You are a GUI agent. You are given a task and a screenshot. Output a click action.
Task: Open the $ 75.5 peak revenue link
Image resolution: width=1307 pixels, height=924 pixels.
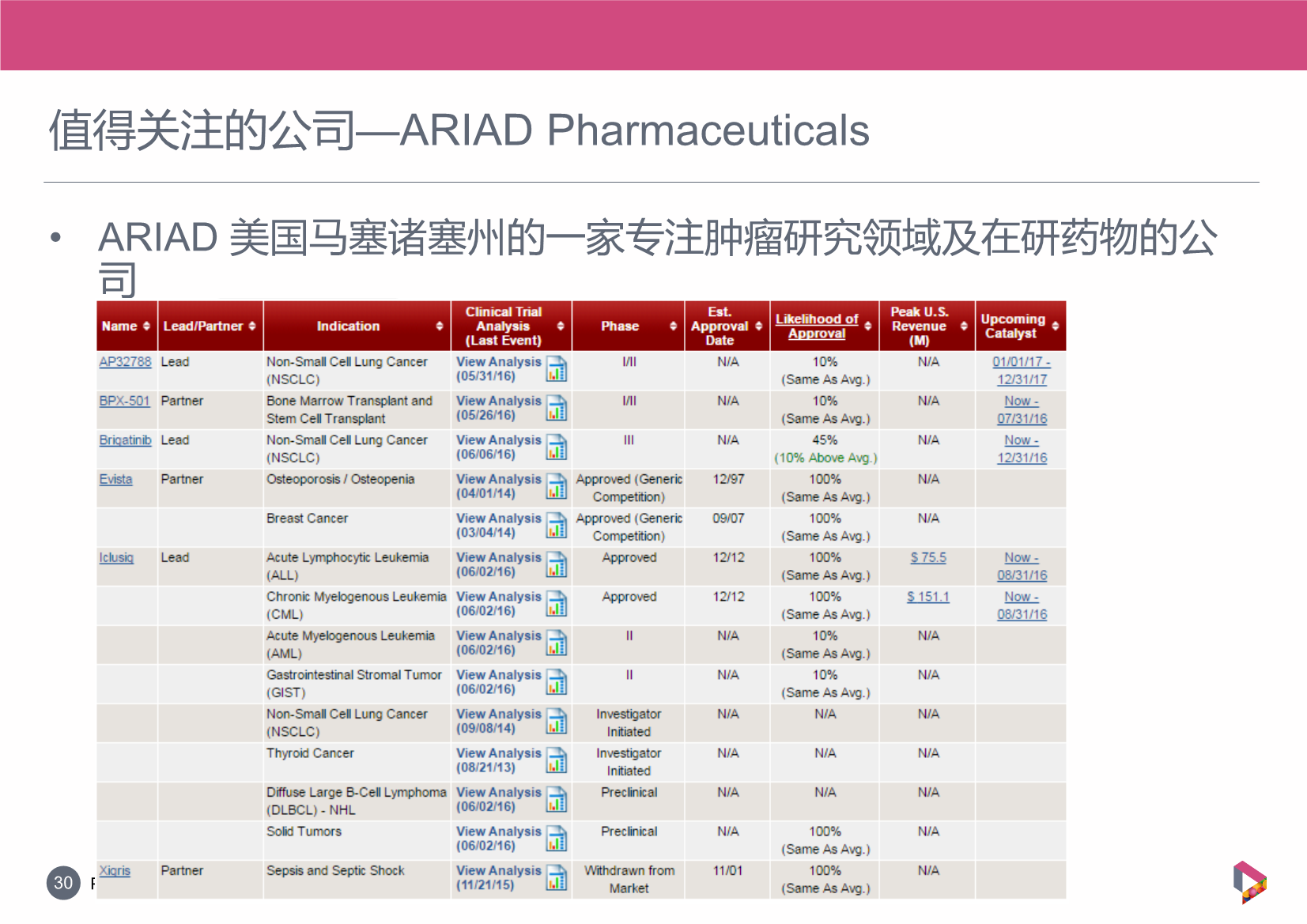pyautogui.click(x=928, y=557)
